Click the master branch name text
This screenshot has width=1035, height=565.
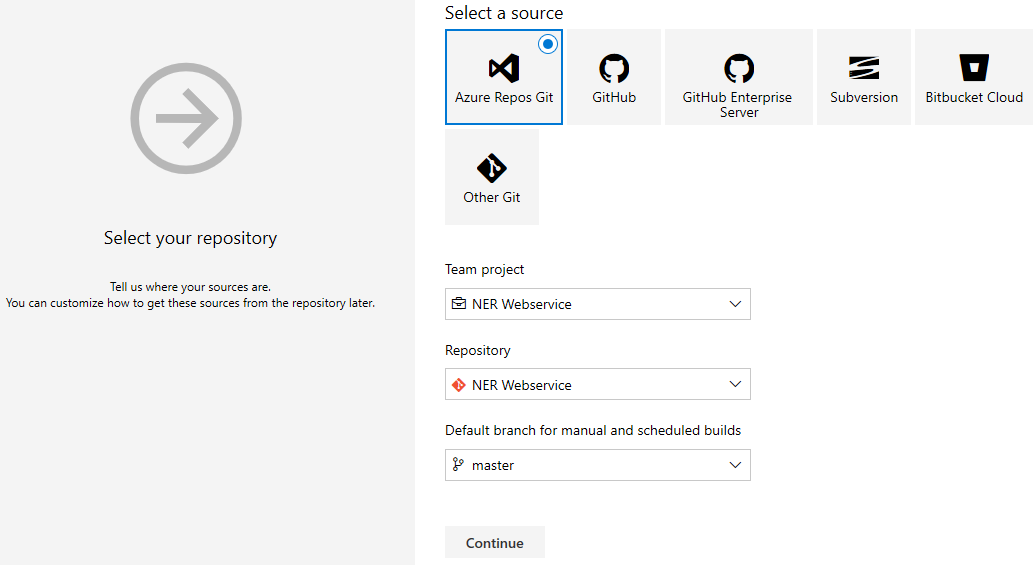pyautogui.click(x=493, y=465)
